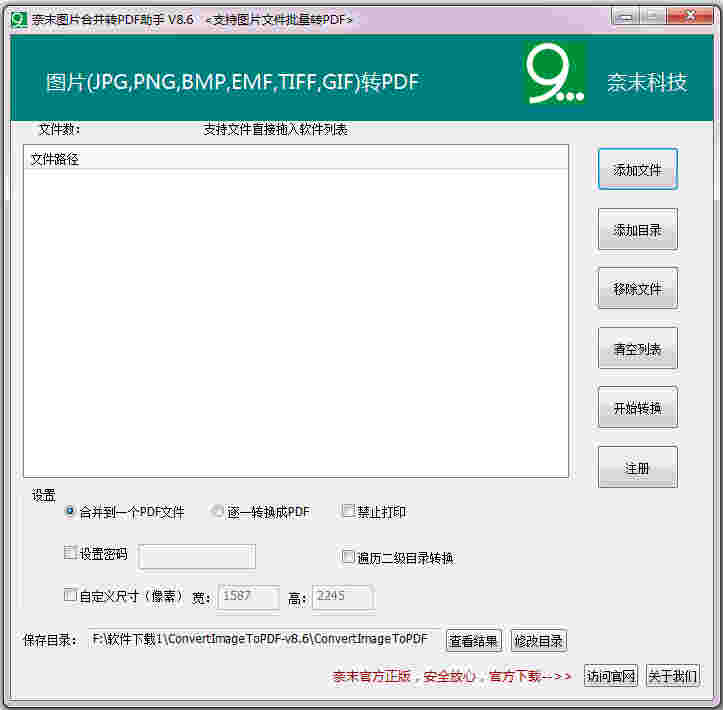Click 支持文件直接拖入软件列表 hint text
Image resolution: width=723 pixels, height=710 pixels.
coord(275,130)
